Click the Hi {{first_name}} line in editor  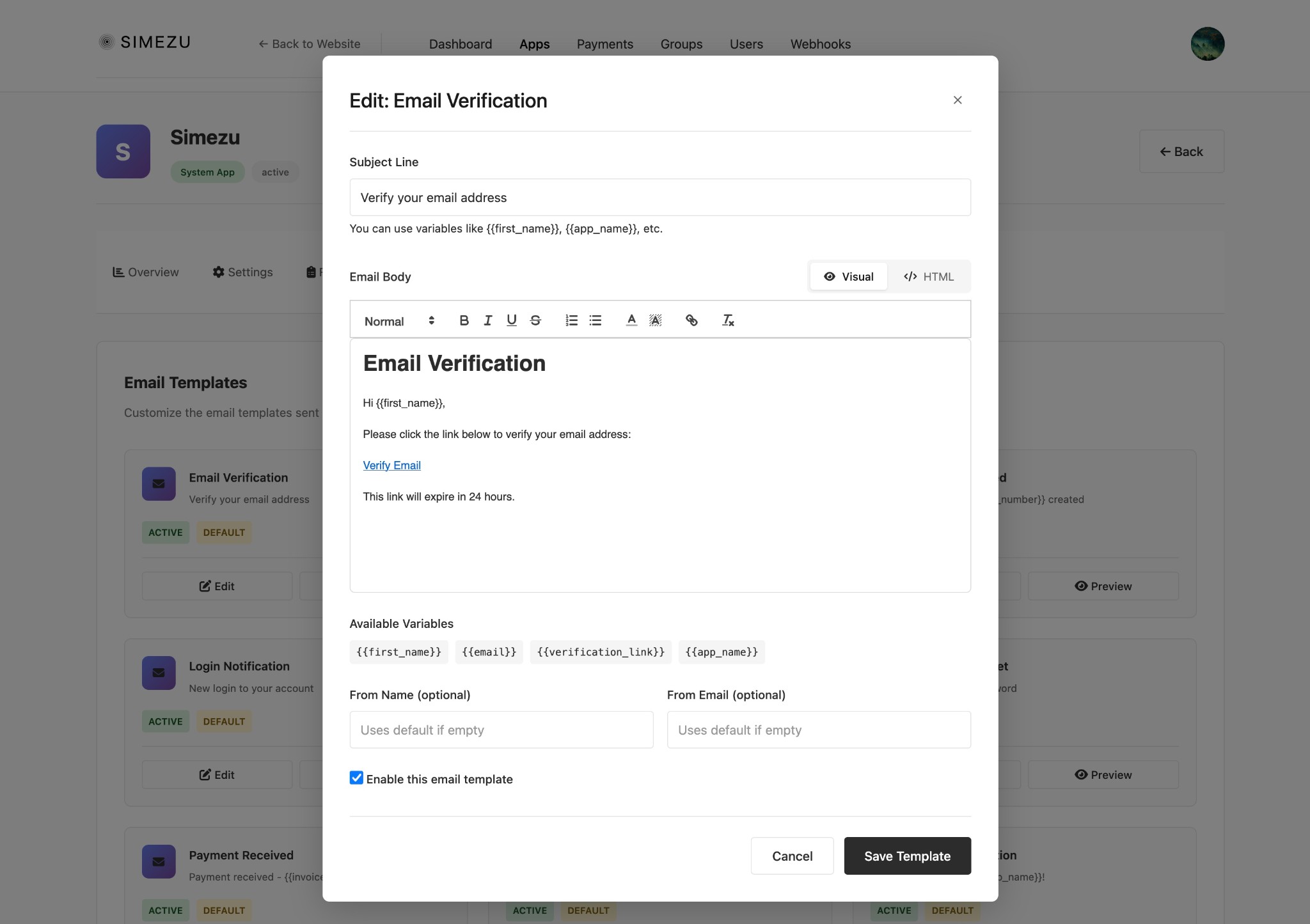pos(404,403)
